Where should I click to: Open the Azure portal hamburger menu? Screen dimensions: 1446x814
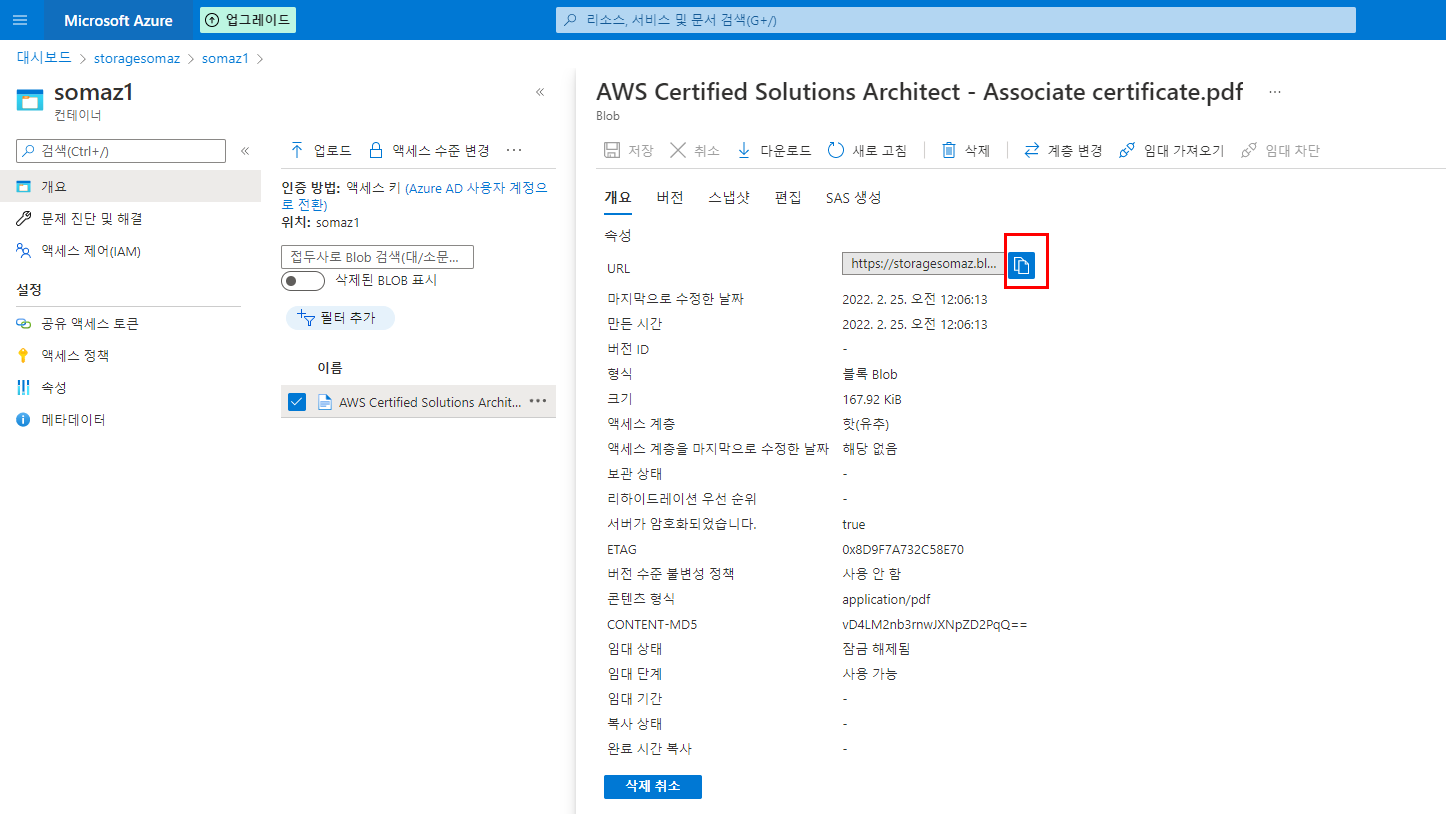pos(20,20)
